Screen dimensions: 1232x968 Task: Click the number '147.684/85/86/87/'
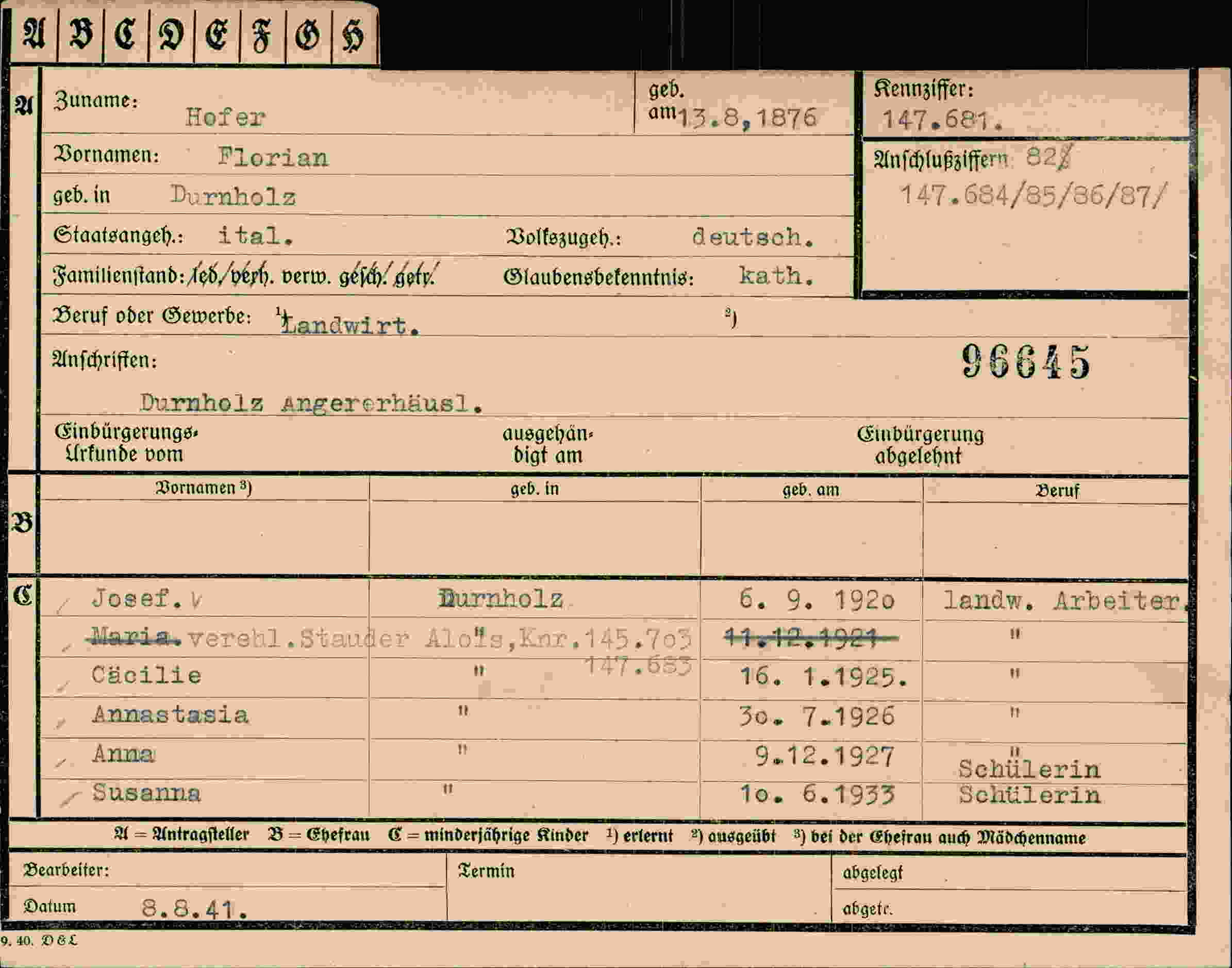point(1034,196)
